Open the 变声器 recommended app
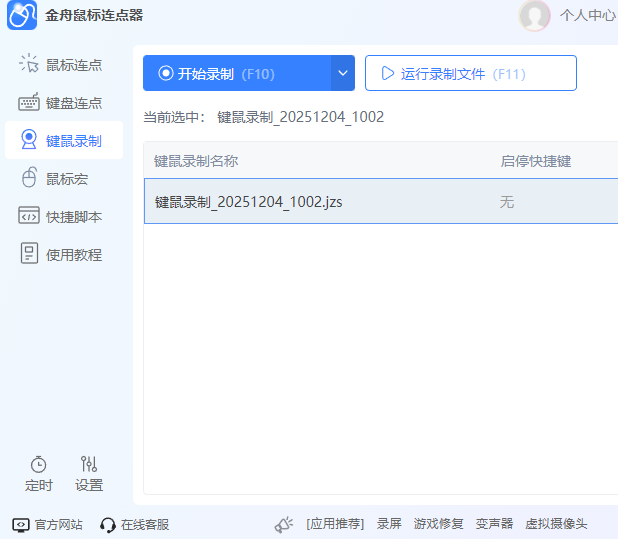 tap(494, 524)
